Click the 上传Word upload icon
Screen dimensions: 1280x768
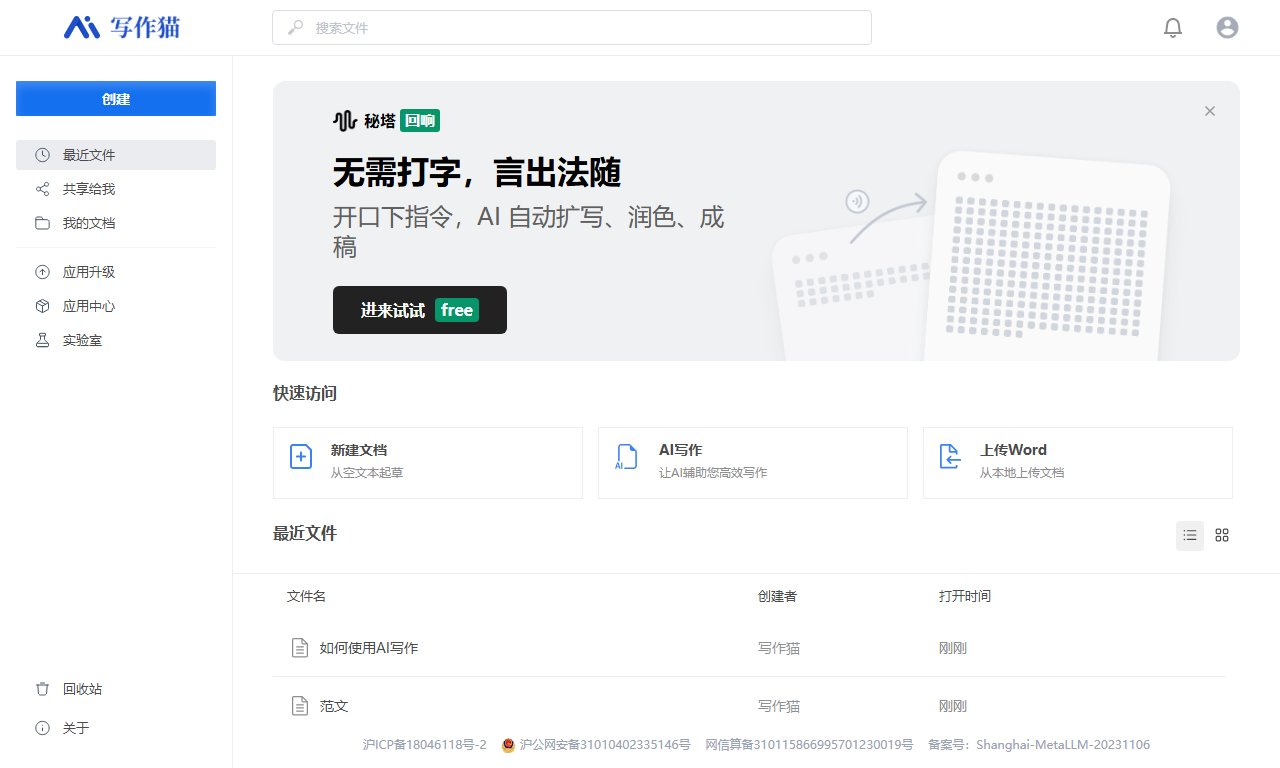tap(950, 457)
